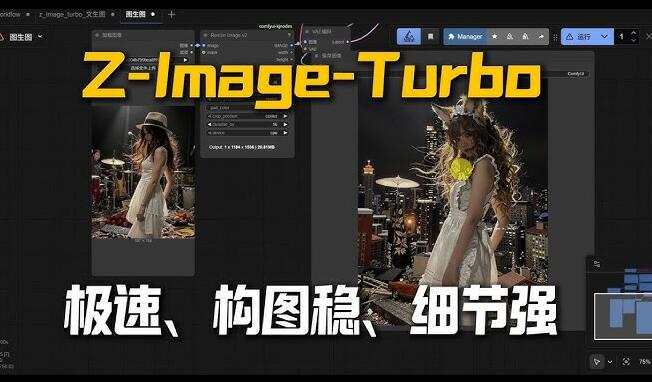The image size is (652, 382).
Task: Click the fit-view icon next to the zoom level
Action: [626, 362]
